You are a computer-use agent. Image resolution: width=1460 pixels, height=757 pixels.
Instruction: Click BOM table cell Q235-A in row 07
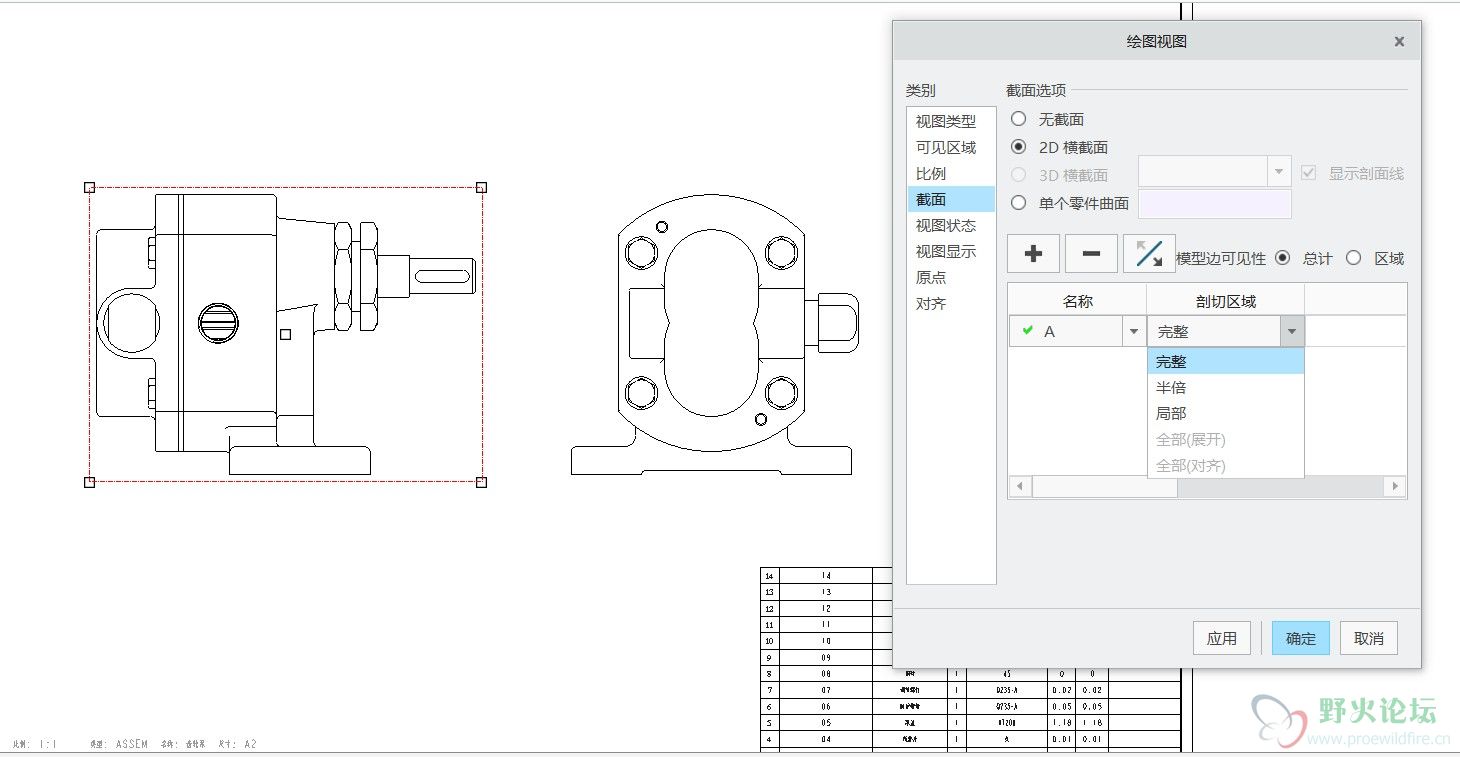pos(1006,690)
